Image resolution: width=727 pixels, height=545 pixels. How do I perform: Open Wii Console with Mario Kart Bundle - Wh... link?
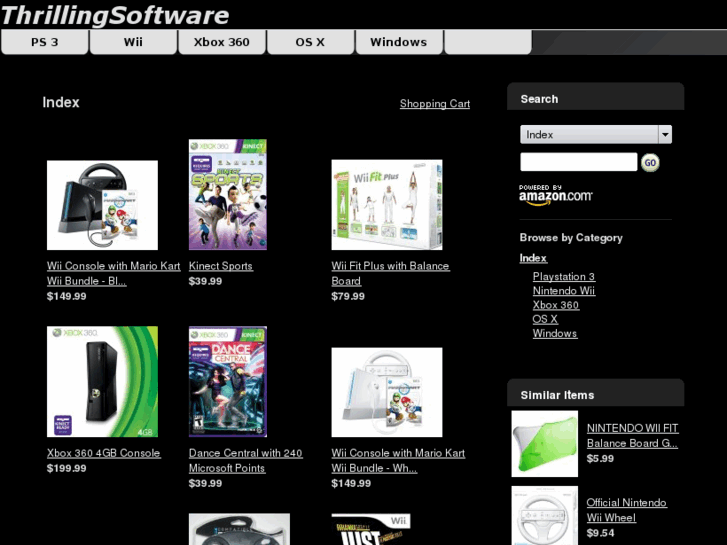click(398, 461)
